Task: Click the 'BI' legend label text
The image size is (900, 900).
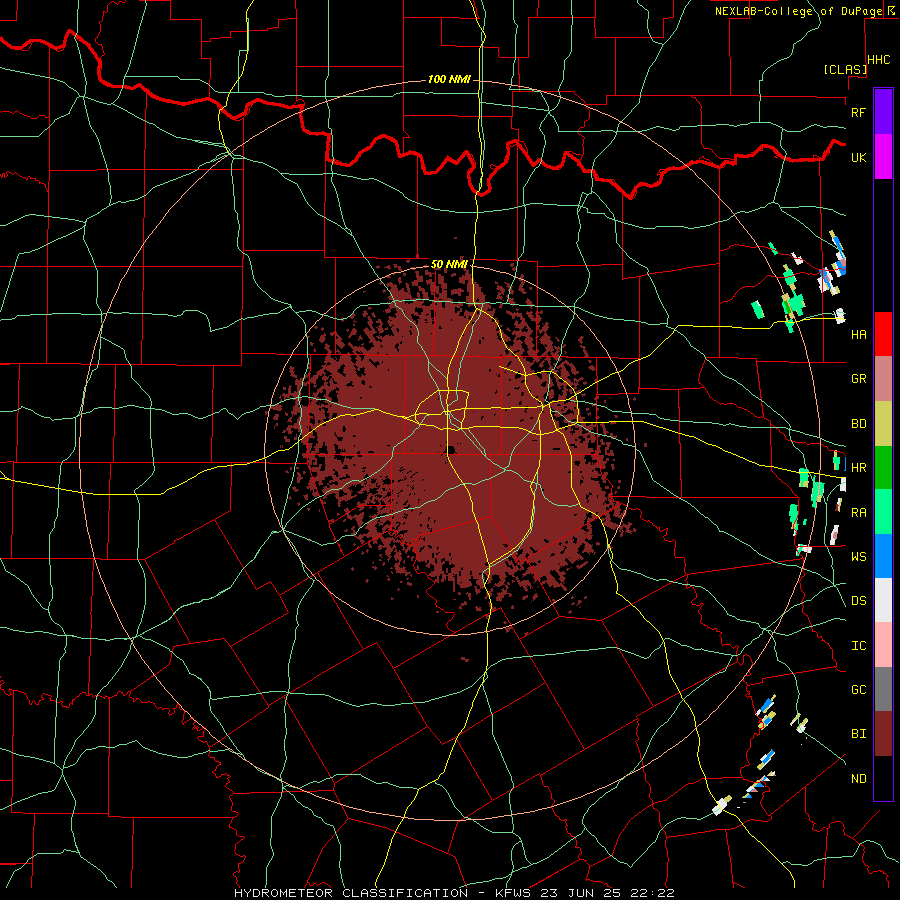Action: point(858,734)
